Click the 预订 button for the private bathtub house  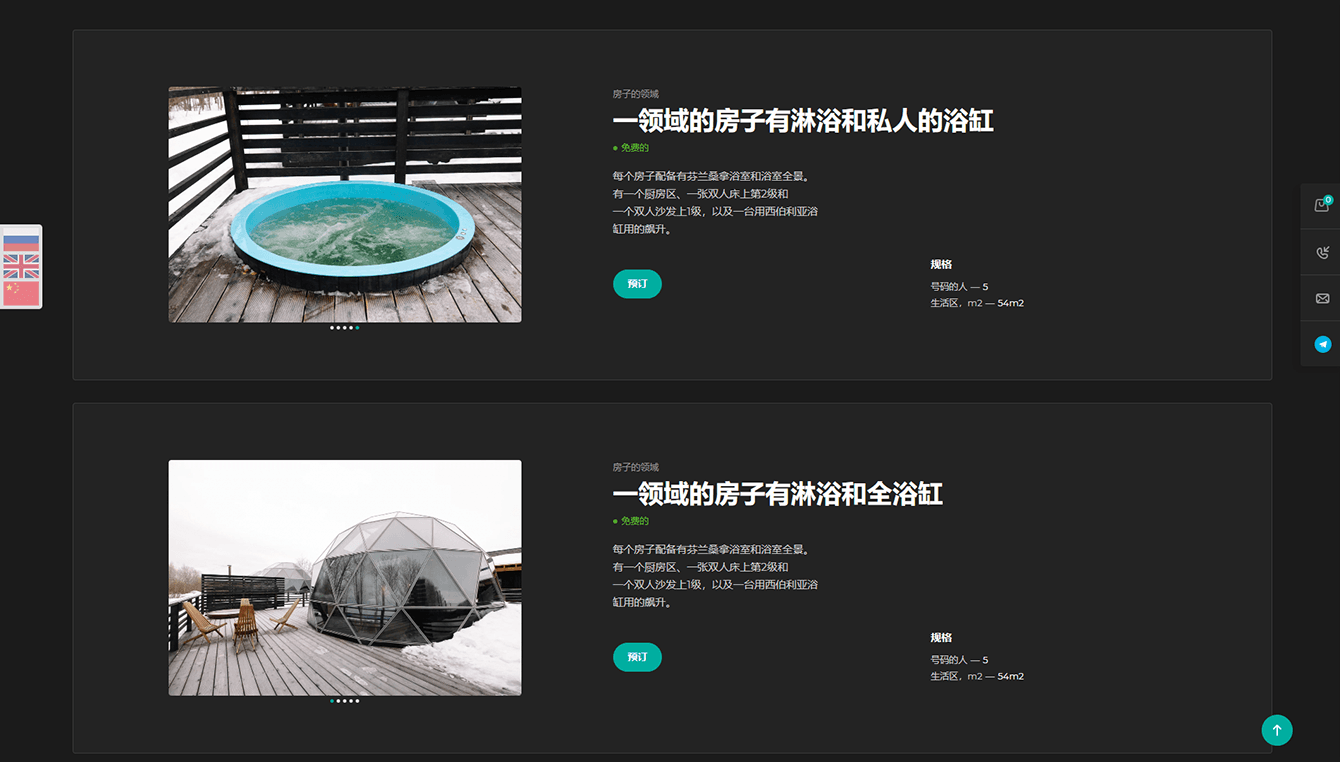coord(637,284)
